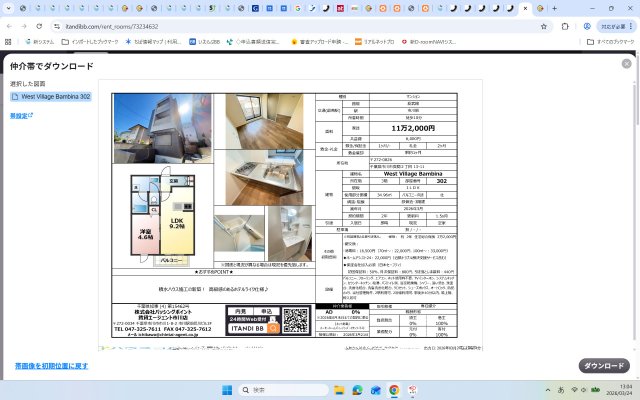This screenshot has height=400, width=640.
Task: Open the Chrome three-dot menu
Action: [x=630, y=26]
